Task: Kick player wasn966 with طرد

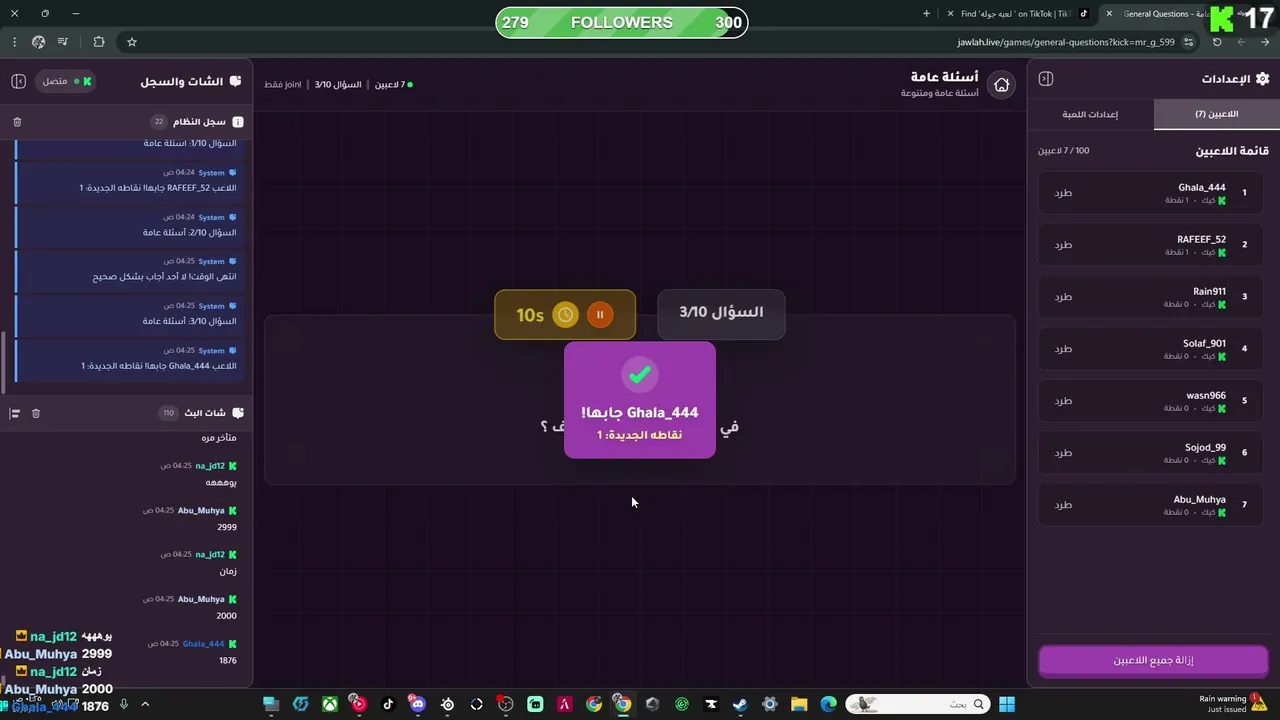Action: [x=1063, y=401]
